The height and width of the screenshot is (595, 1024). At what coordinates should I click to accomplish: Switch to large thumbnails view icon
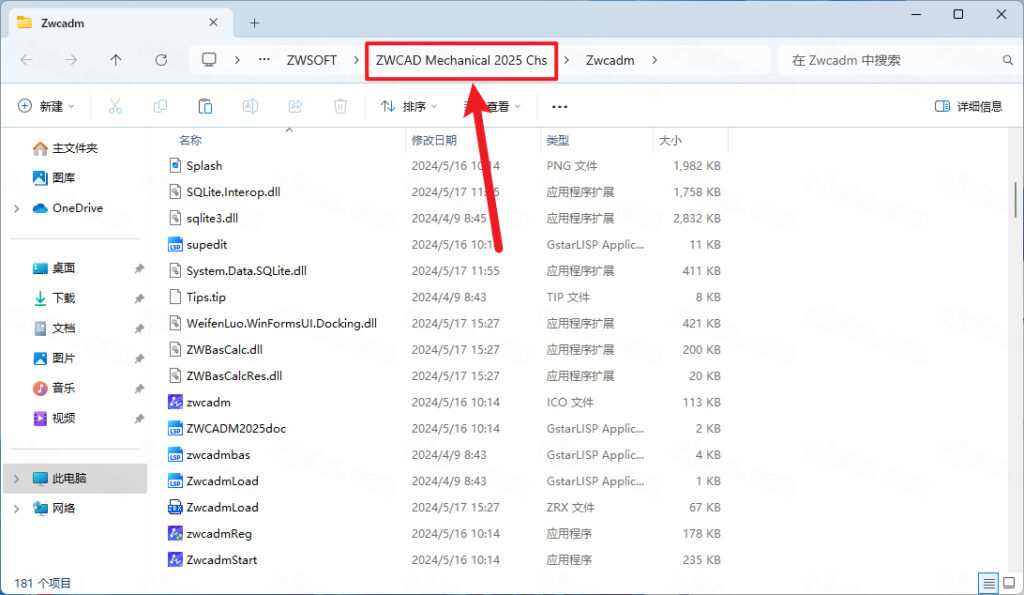(x=1008, y=583)
